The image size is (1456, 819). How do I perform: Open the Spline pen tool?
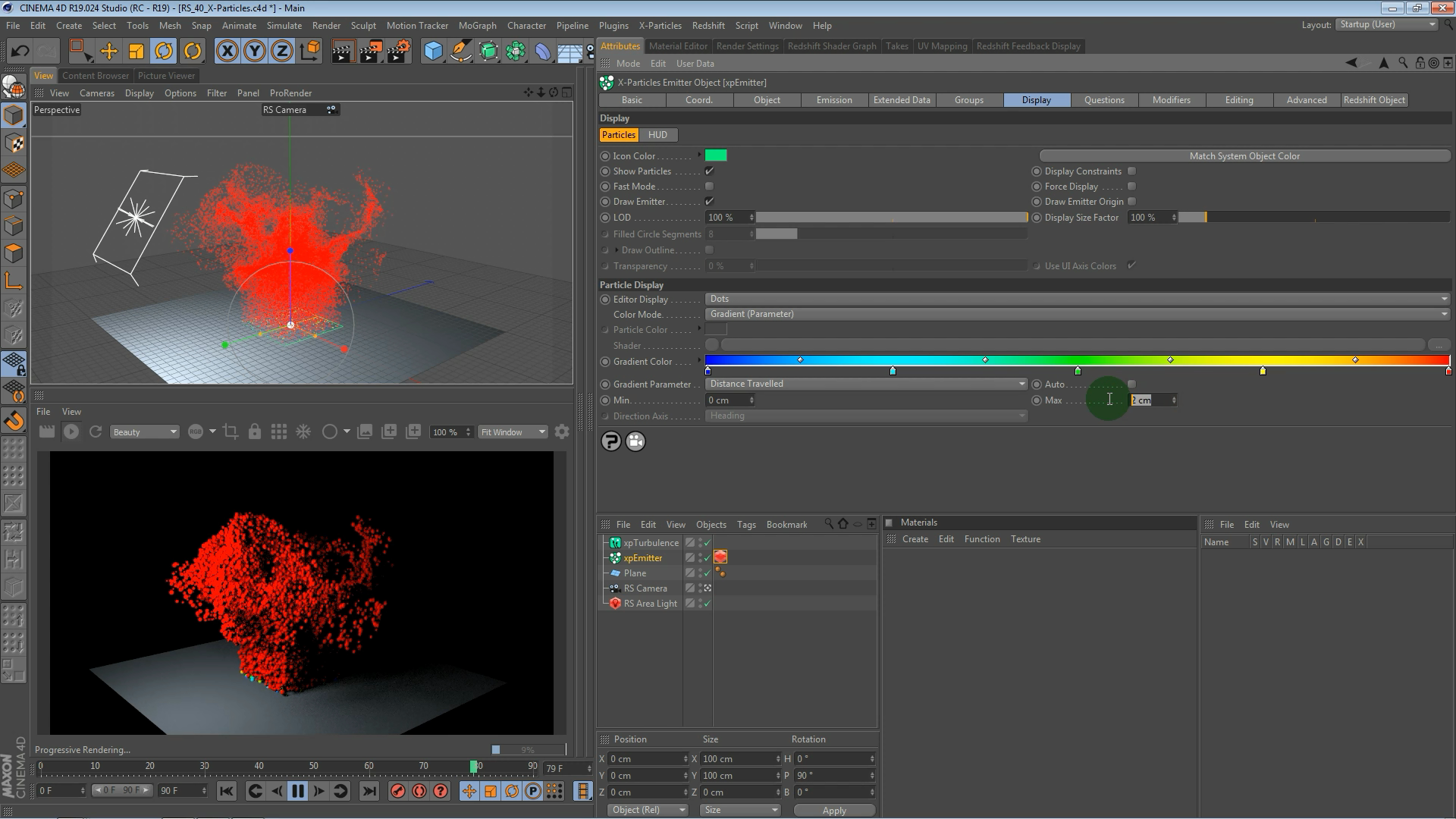(x=460, y=51)
